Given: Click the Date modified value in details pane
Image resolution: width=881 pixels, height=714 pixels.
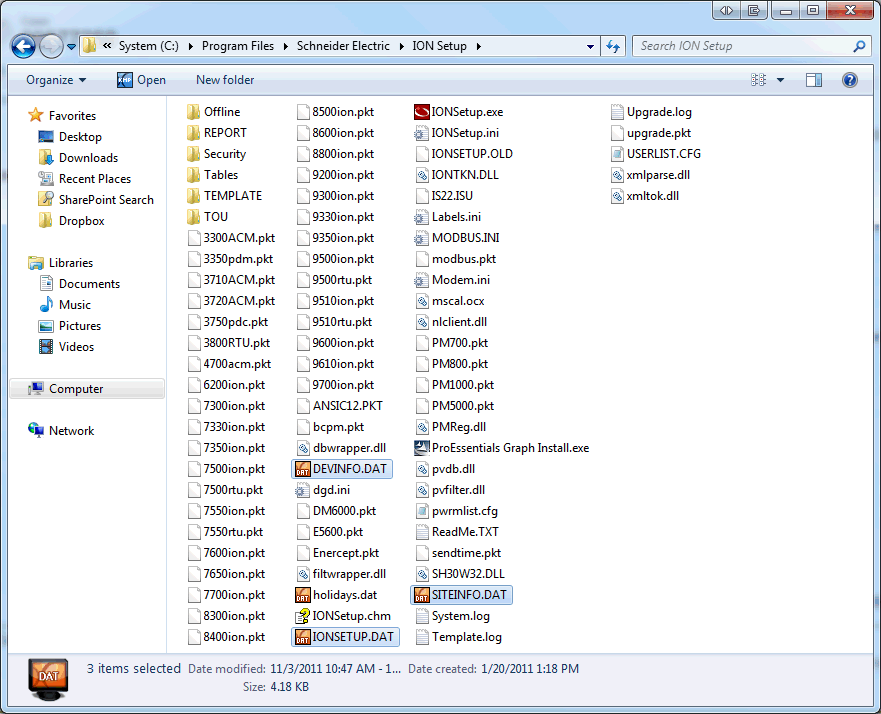Looking at the screenshot, I should pyautogui.click(x=335, y=668).
